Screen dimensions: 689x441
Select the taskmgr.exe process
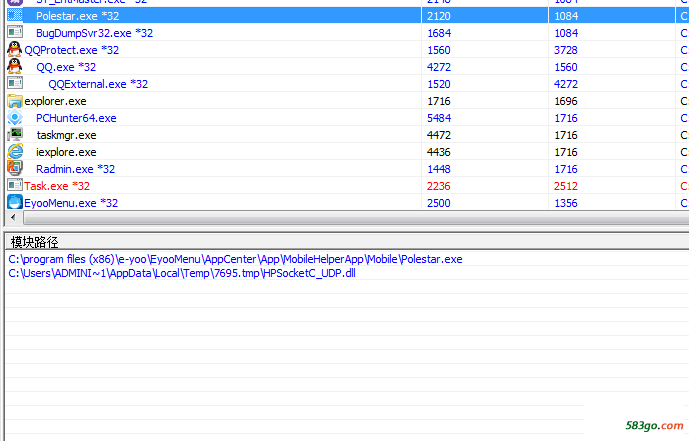66,135
